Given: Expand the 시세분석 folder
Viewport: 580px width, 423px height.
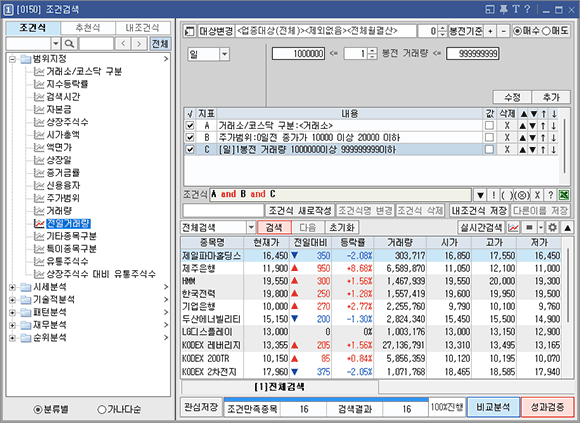Looking at the screenshot, I should pyautogui.click(x=13, y=287).
